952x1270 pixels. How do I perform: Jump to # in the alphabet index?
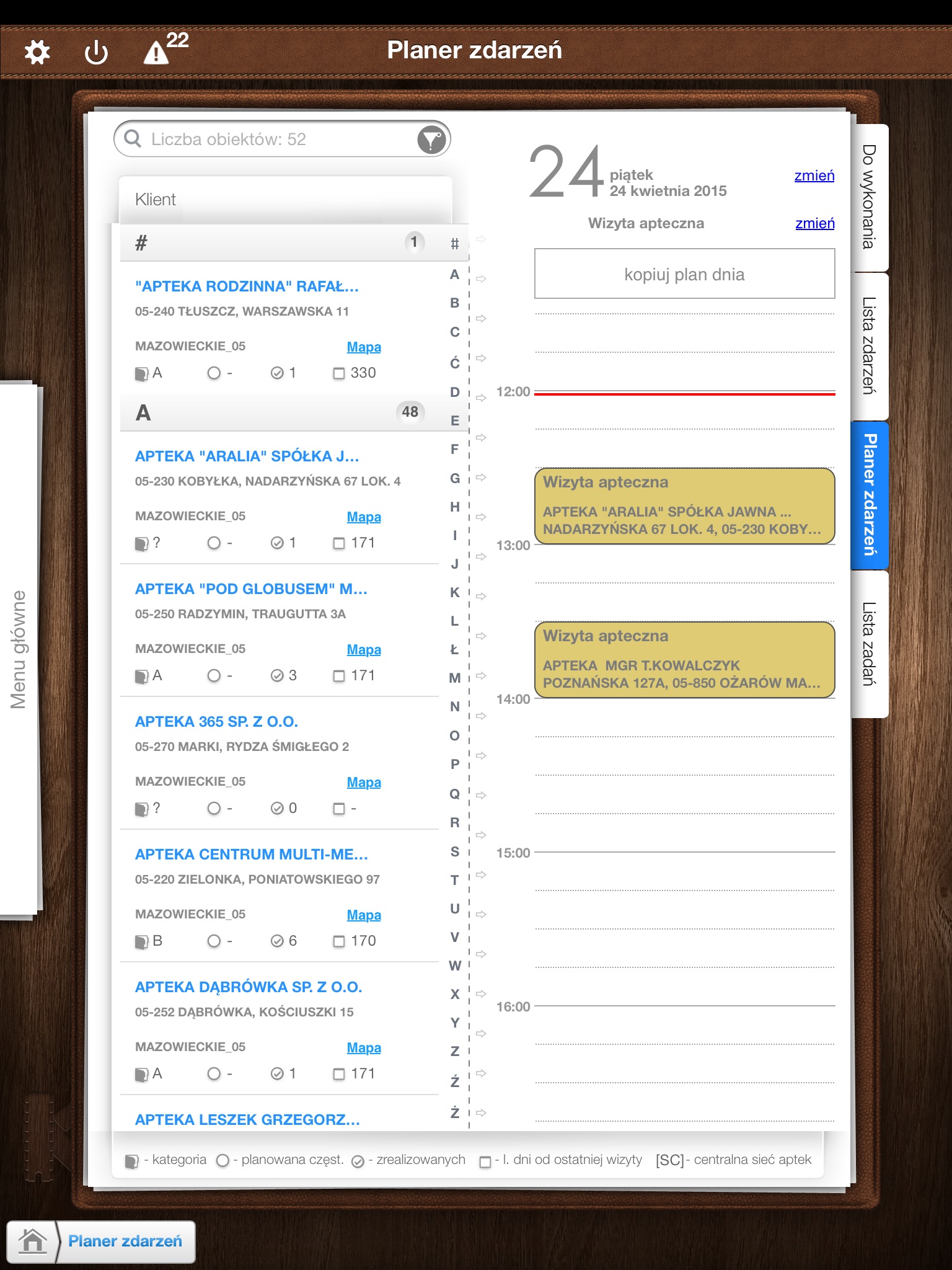coord(454,244)
